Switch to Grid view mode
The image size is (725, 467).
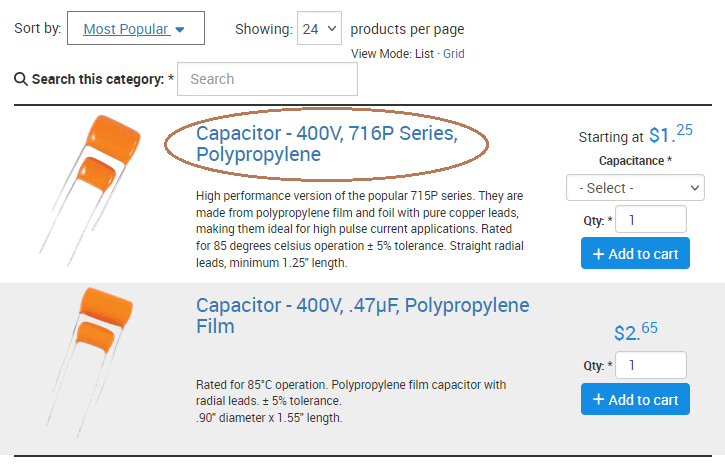pos(454,54)
